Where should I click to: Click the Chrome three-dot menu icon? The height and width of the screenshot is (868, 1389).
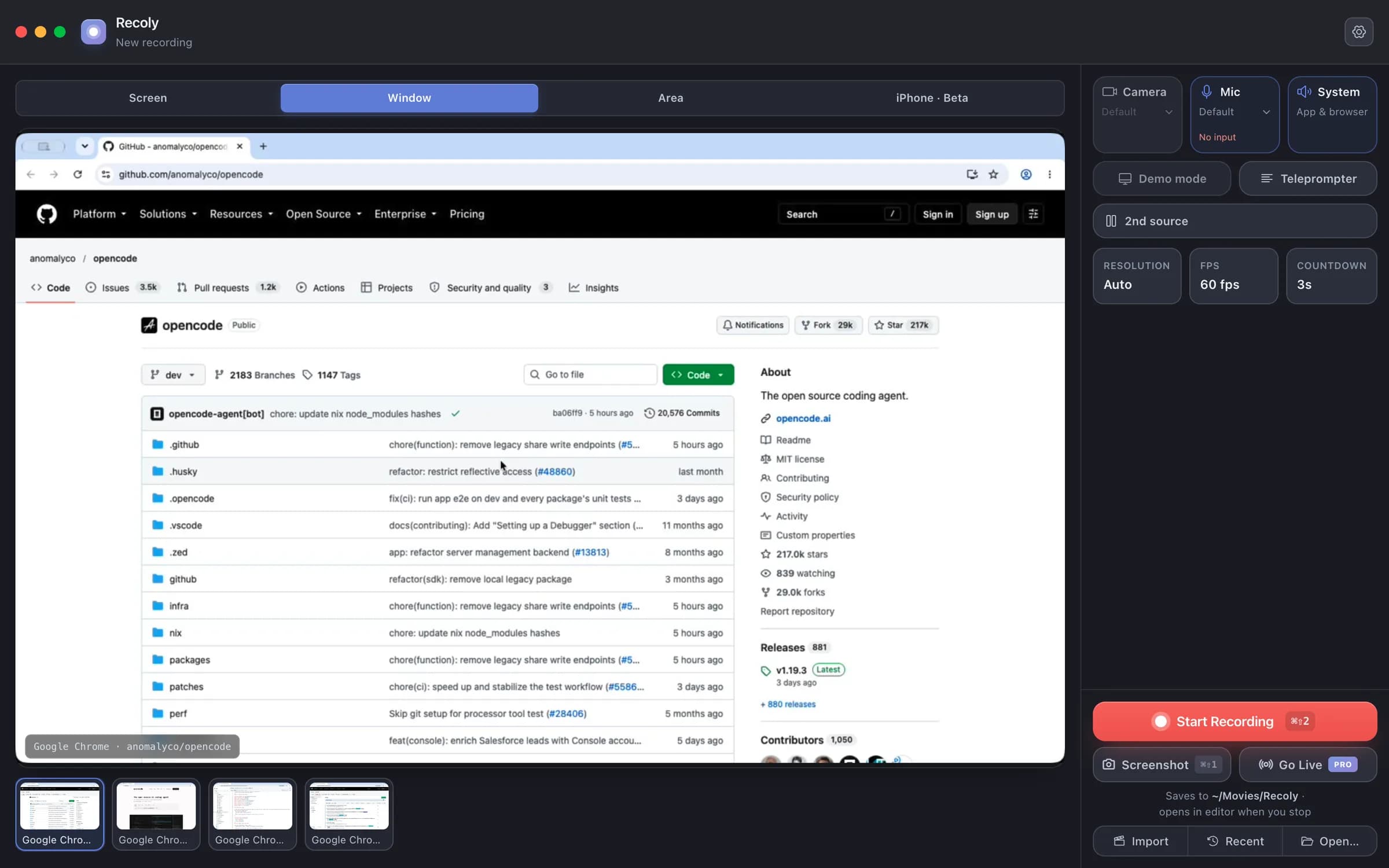pyautogui.click(x=1049, y=174)
